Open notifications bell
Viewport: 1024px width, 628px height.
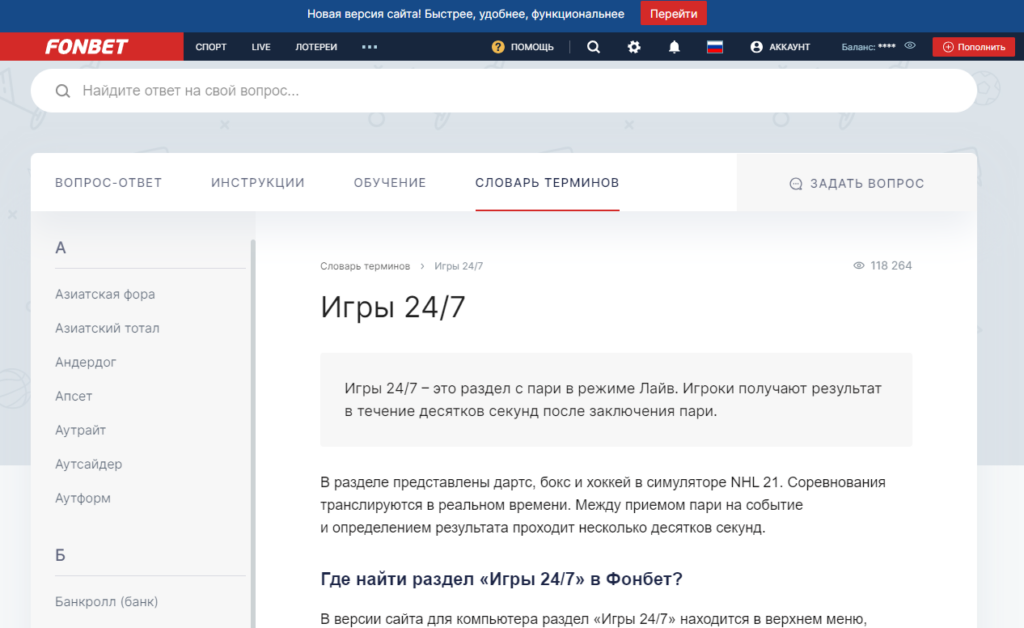(x=674, y=47)
